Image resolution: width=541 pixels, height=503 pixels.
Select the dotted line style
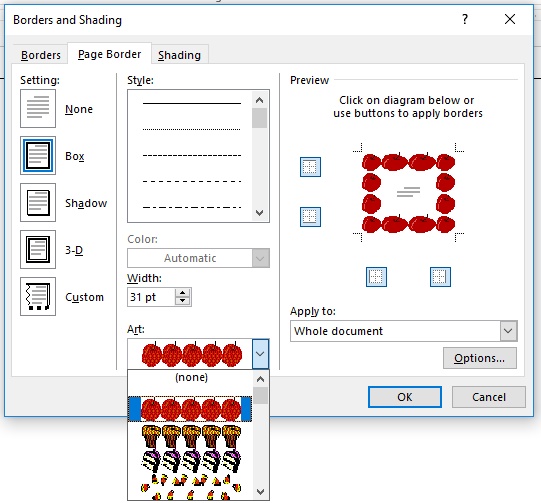point(191,129)
